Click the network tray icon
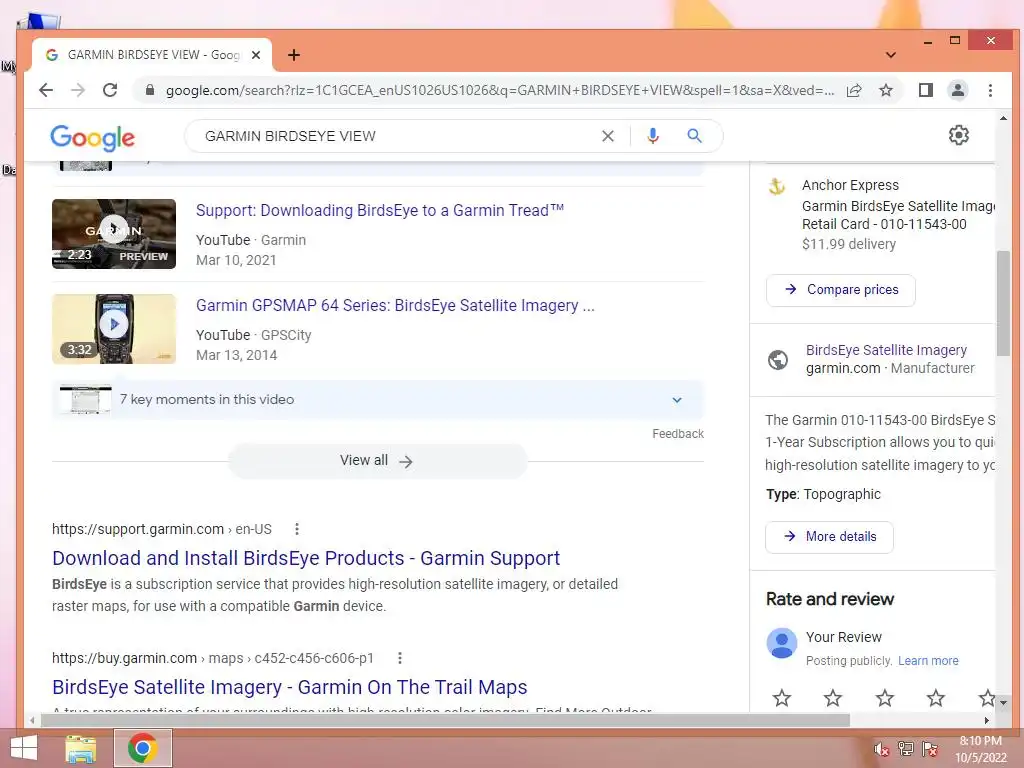This screenshot has height=768, width=1024. point(905,748)
